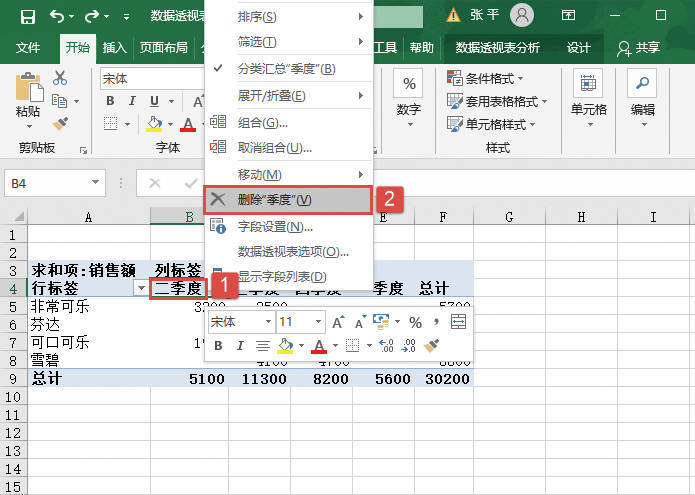Click Italic in the floating mini toolbar
Image resolution: width=695 pixels, height=495 pixels.
241,346
